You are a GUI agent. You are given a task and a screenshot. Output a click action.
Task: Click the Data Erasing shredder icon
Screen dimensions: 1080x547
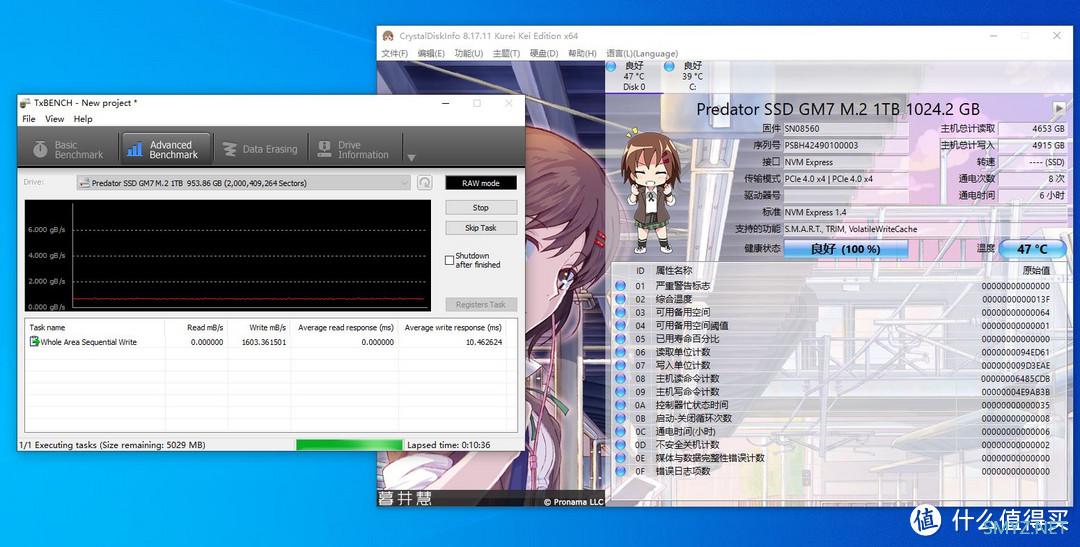pos(230,149)
